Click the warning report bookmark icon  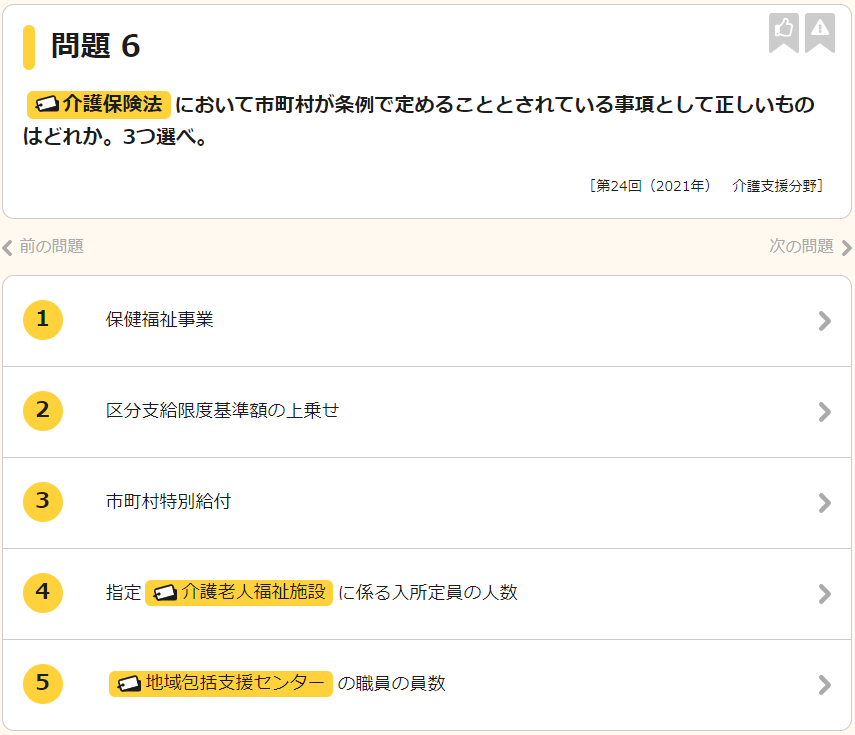(820, 31)
